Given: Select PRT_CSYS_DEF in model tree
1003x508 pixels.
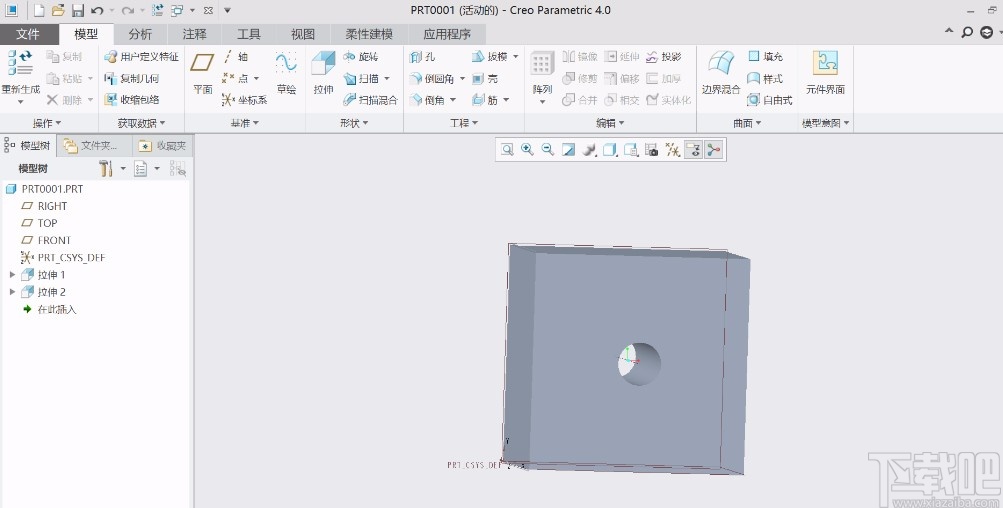Looking at the screenshot, I should pos(70,257).
